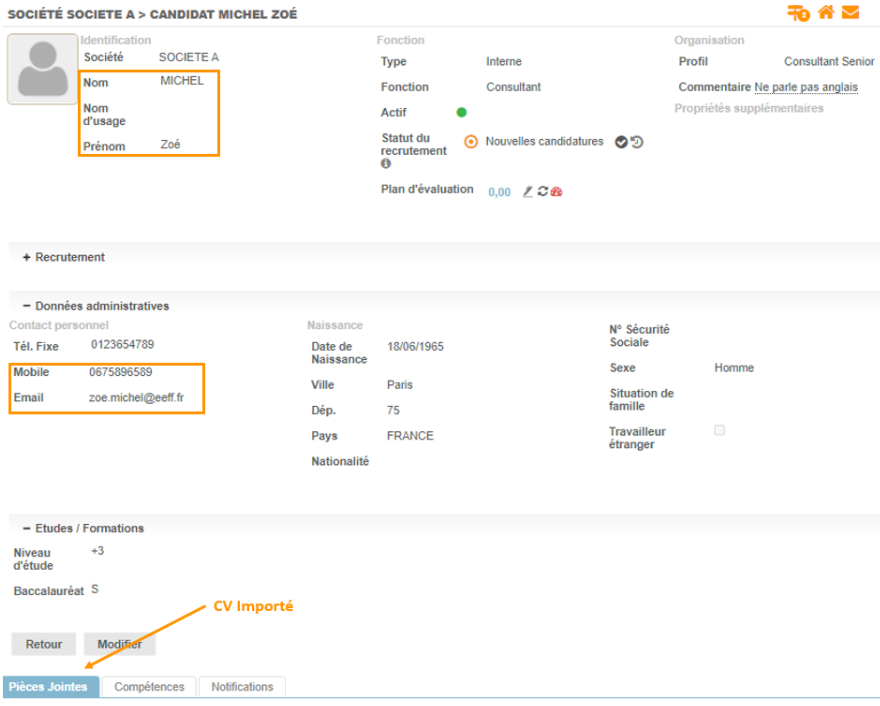The width and height of the screenshot is (880, 706).
Task: Open the Notifications tab
Action: click(242, 687)
